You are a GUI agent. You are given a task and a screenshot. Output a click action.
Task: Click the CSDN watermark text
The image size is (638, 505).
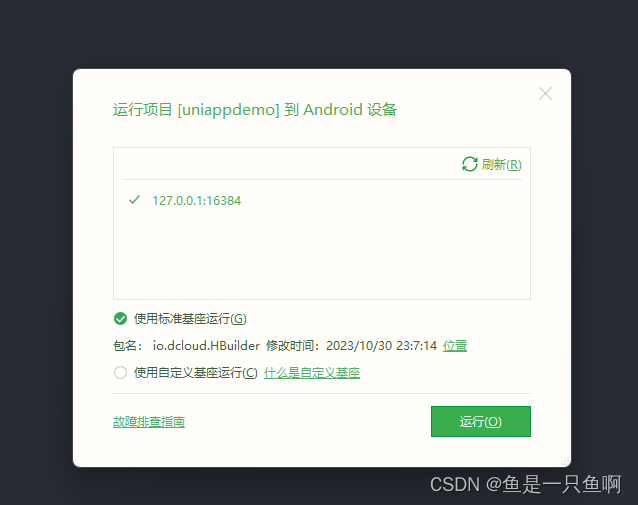526,484
